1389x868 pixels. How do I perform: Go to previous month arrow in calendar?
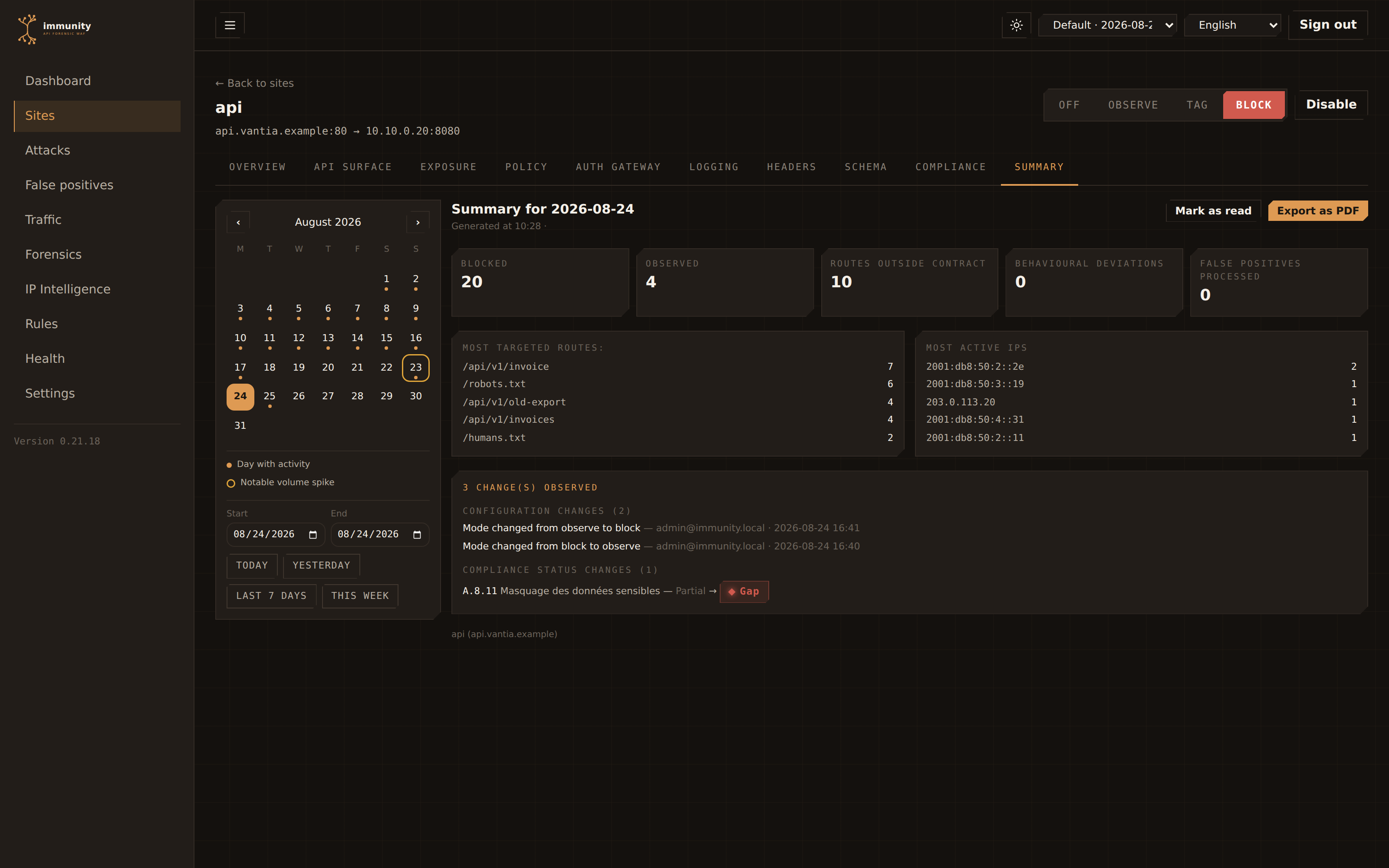[x=238, y=222]
